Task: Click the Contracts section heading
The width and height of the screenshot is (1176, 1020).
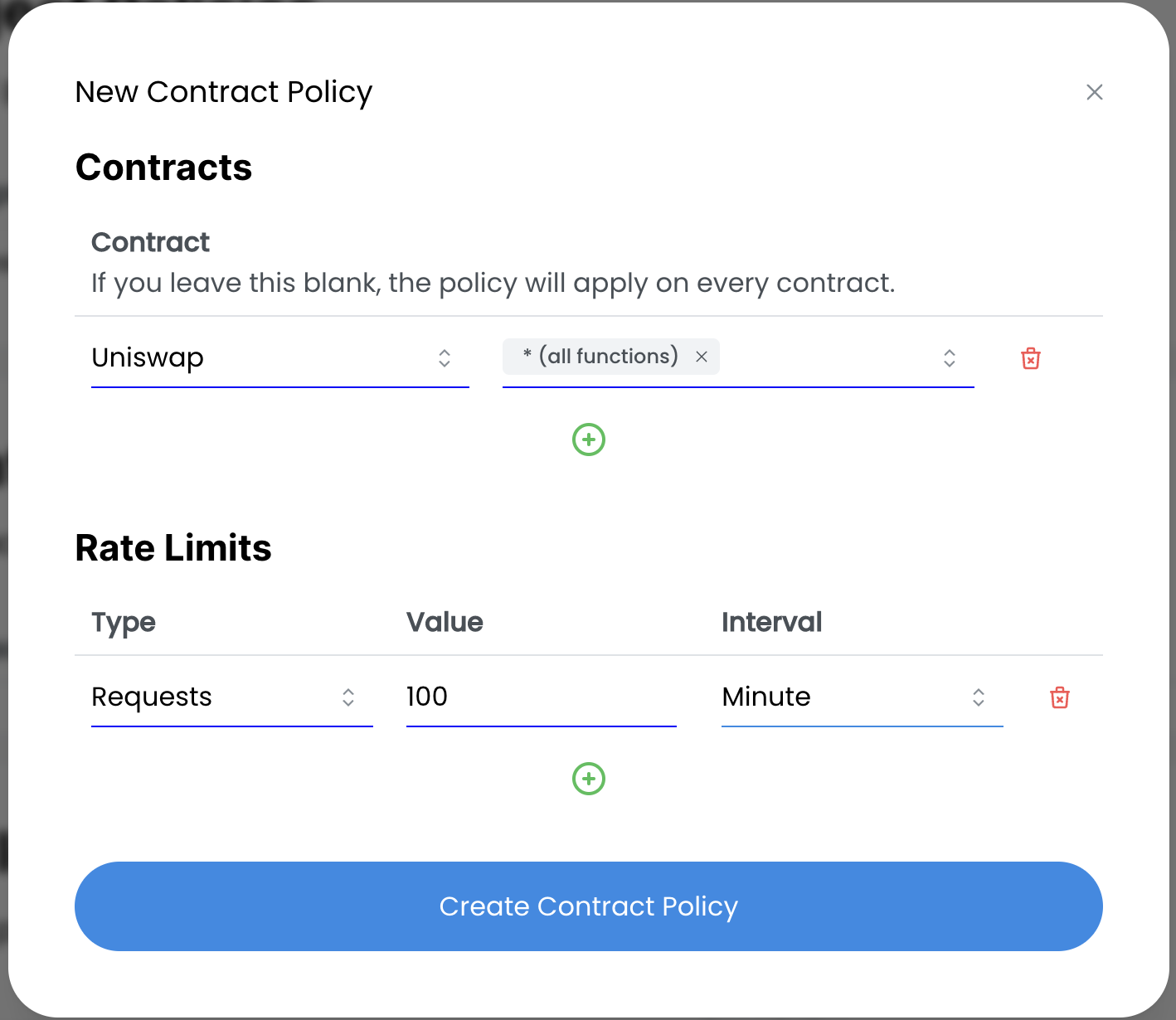Action: [x=163, y=168]
